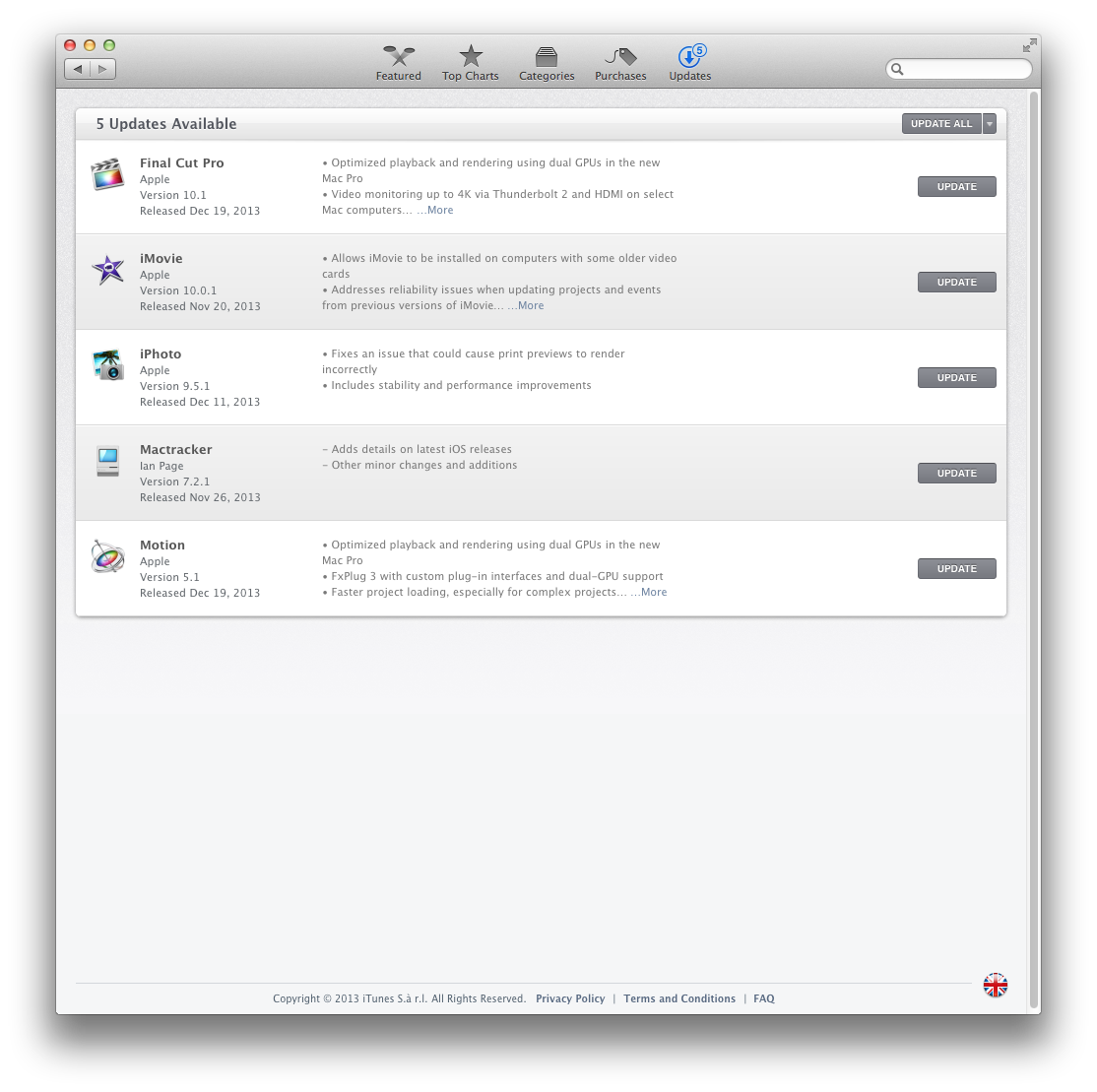
Task: Click the Ian Page developer name
Action: tap(161, 466)
